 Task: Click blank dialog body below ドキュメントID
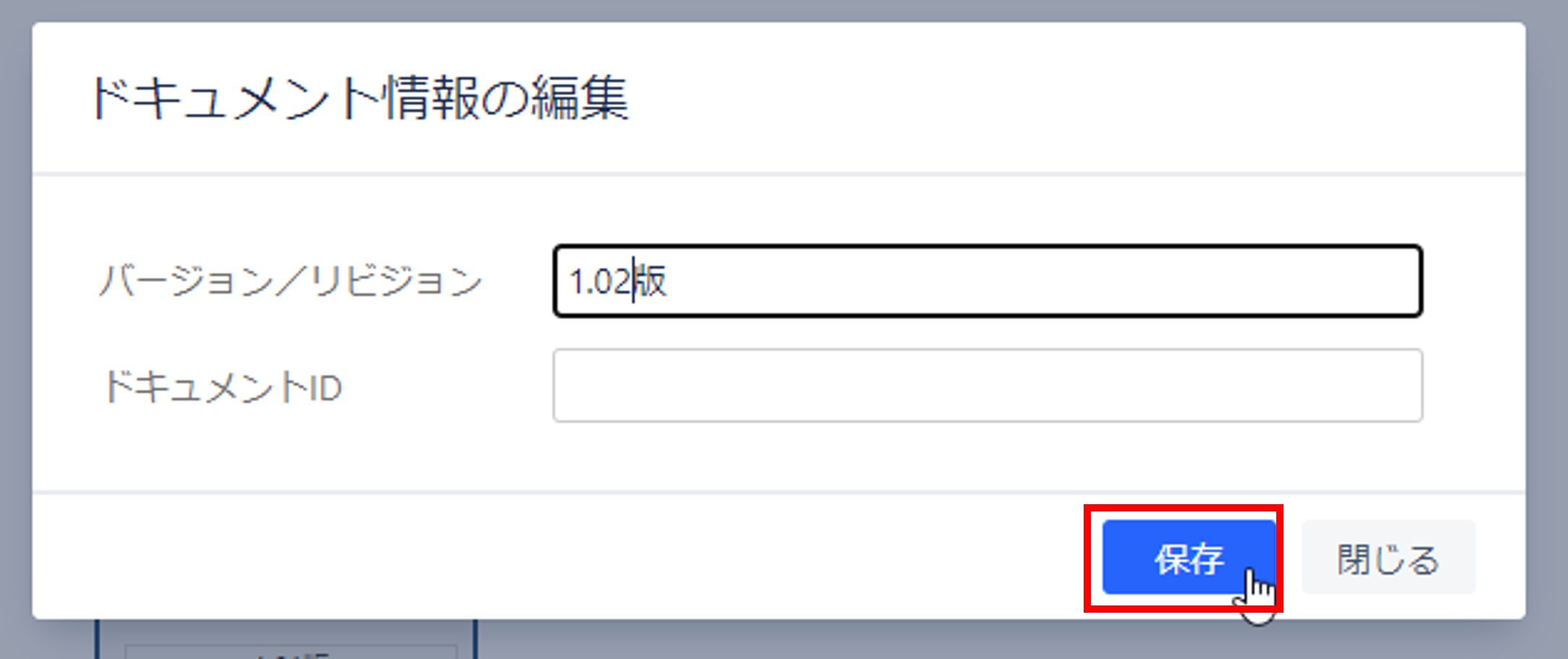779,456
